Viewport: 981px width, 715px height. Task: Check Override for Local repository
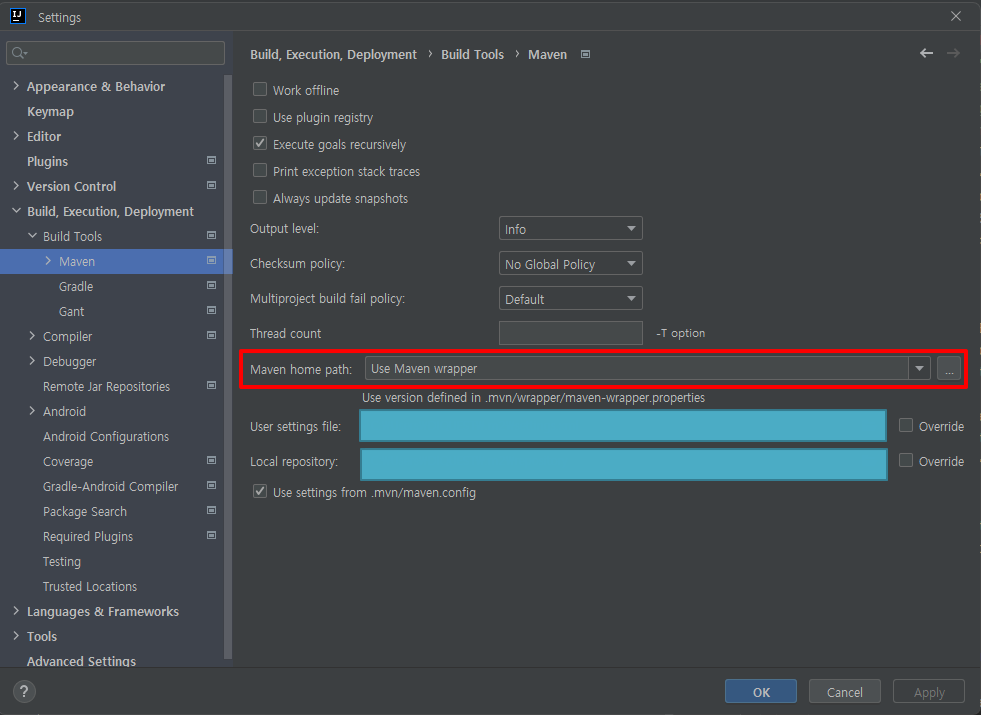[x=906, y=460]
